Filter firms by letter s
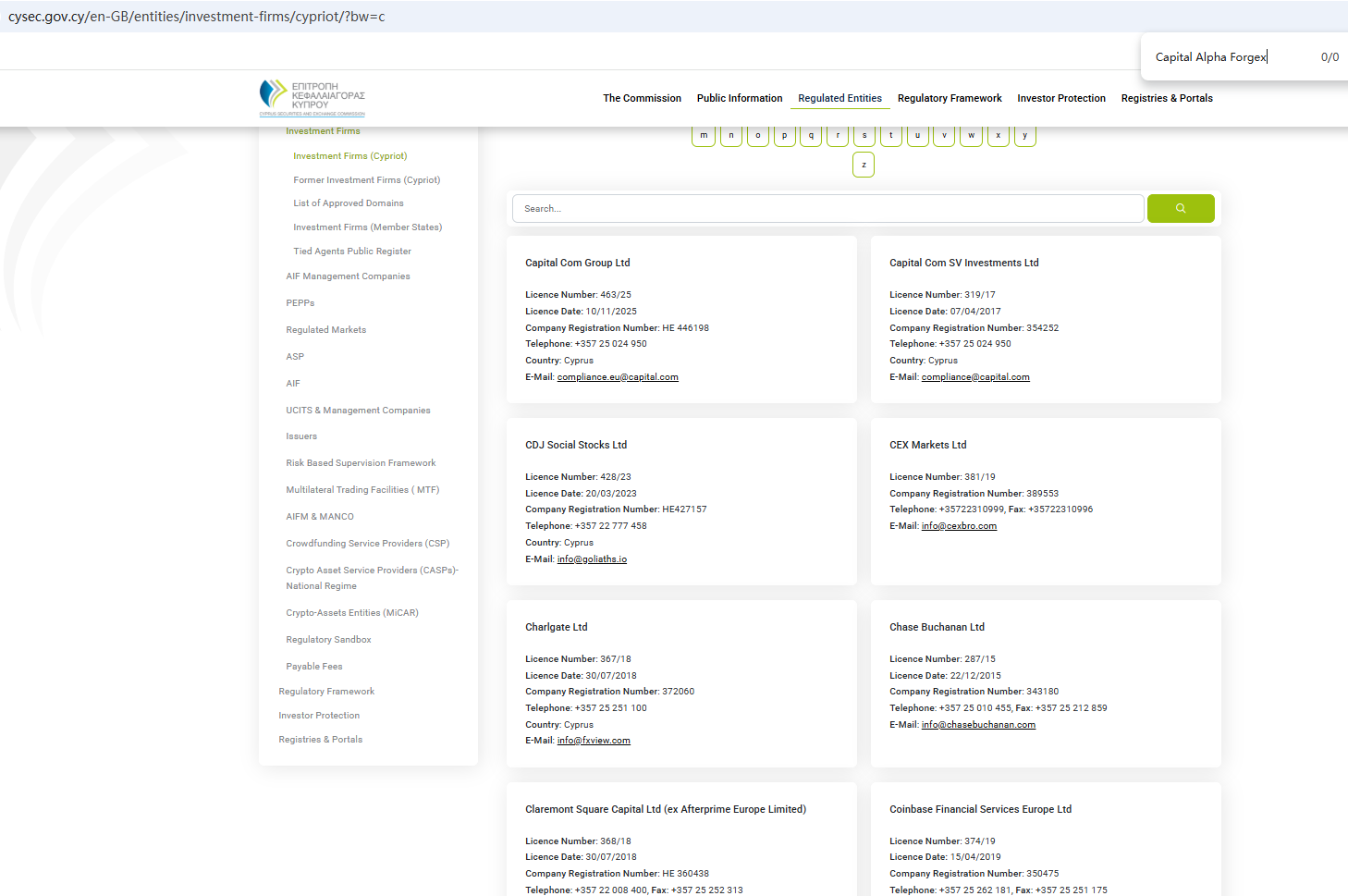This screenshot has height=896, width=1348. (864, 136)
